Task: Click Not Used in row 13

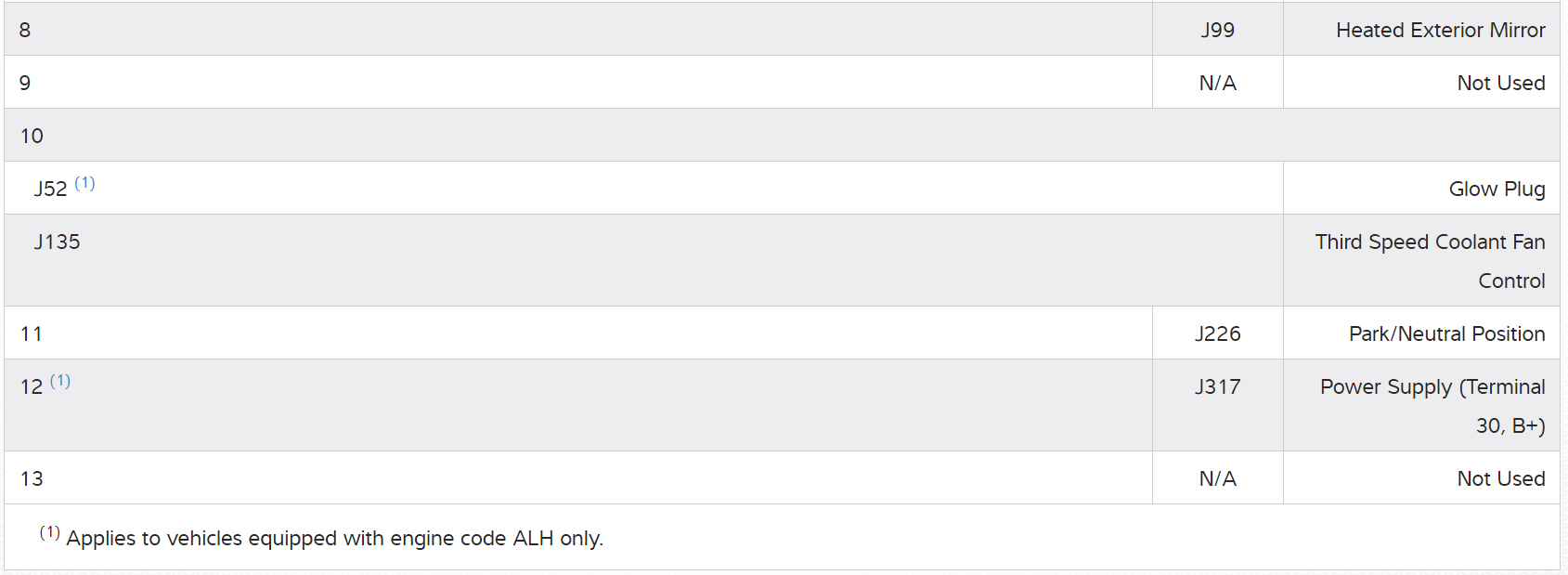Action: (1500, 479)
